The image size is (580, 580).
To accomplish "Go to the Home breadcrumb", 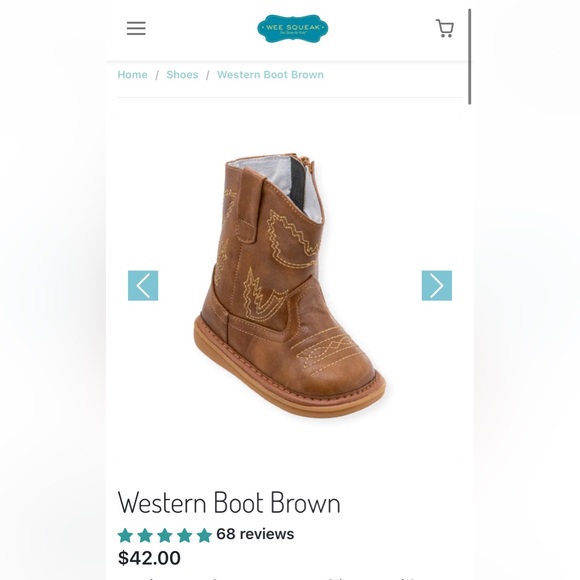I will coord(132,75).
